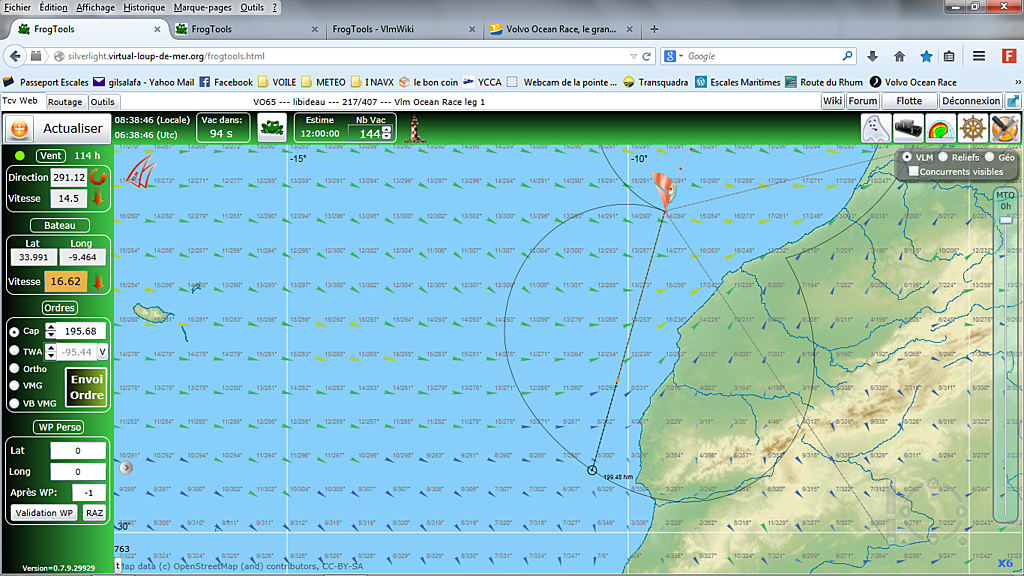Click the green wind status indicator
Screen dimensions: 1024x576
[x=20, y=155]
